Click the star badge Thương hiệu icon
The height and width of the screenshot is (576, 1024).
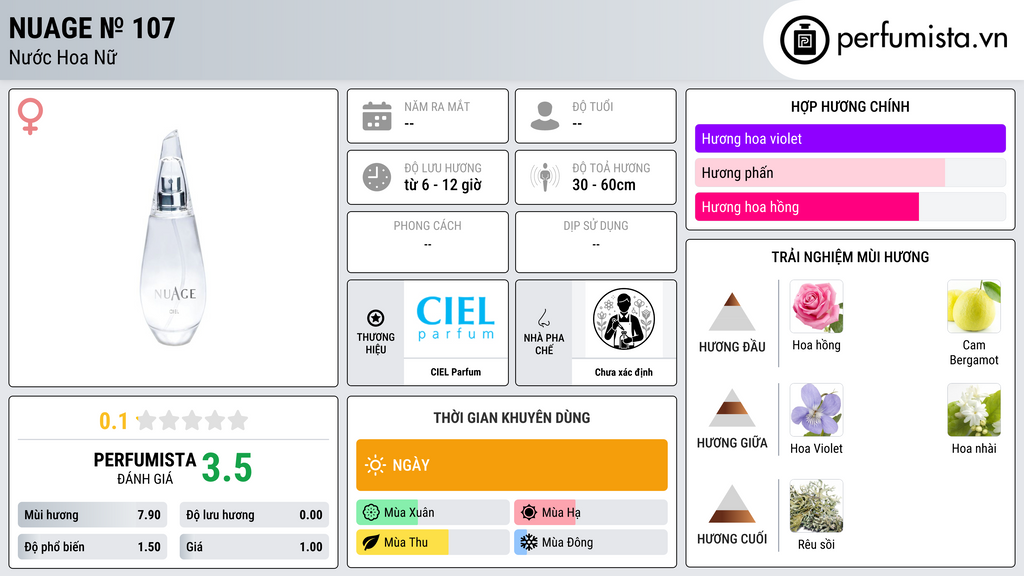(x=376, y=318)
